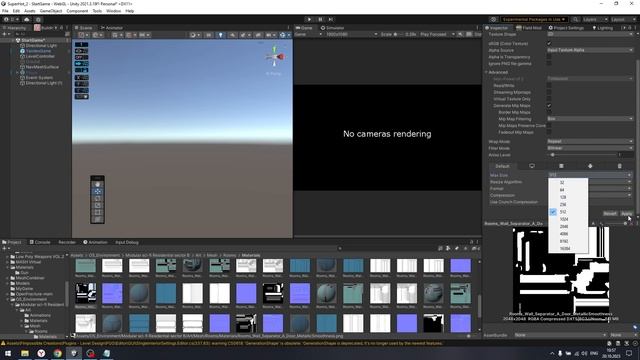Click the Project panel add plus button
Viewport: 640px width, 360px height.
tap(5, 248)
